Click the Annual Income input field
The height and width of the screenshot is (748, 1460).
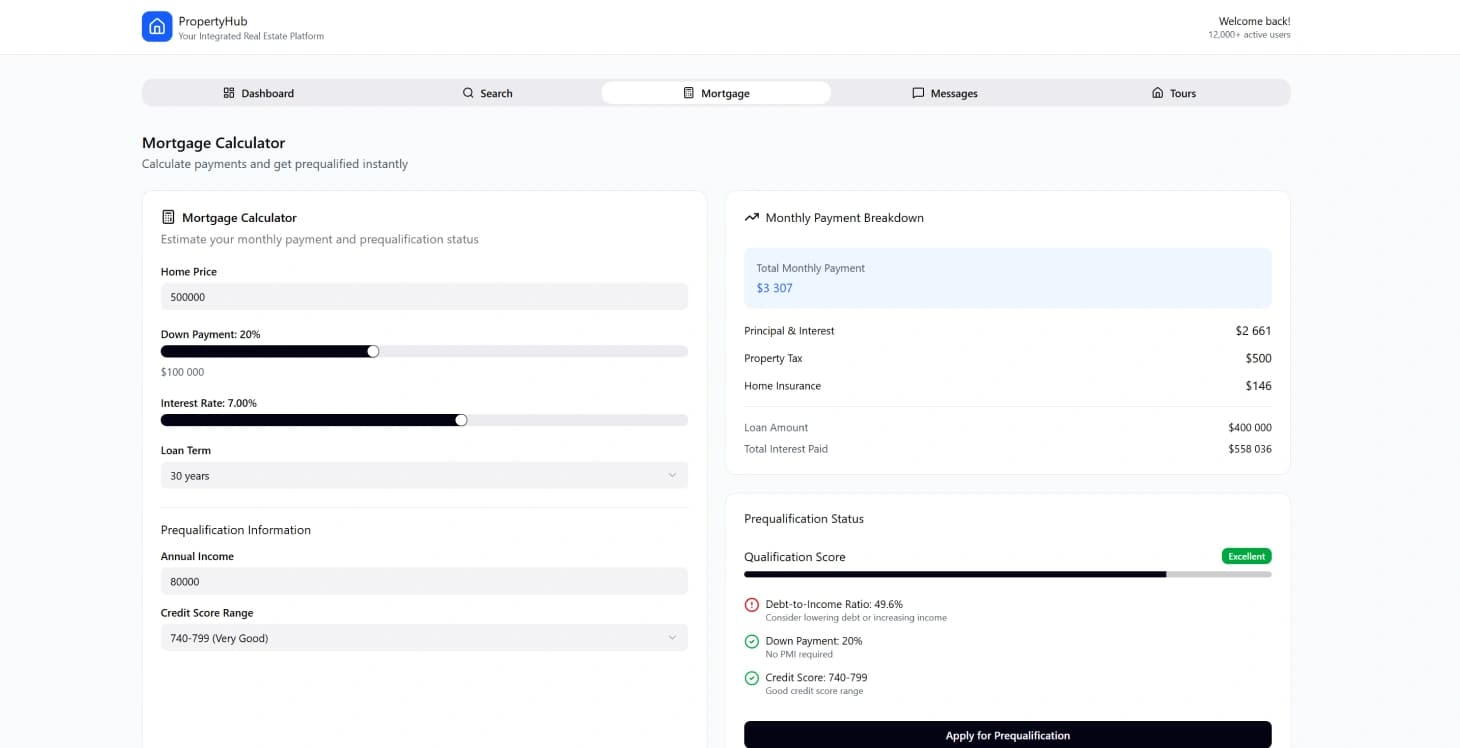[x=424, y=581]
